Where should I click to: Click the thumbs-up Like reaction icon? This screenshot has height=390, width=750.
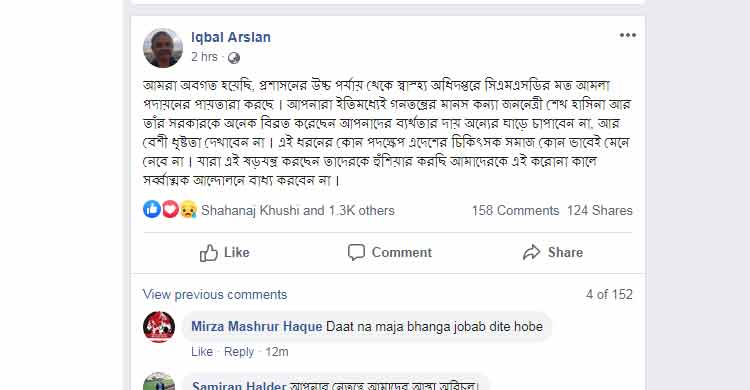point(152,209)
